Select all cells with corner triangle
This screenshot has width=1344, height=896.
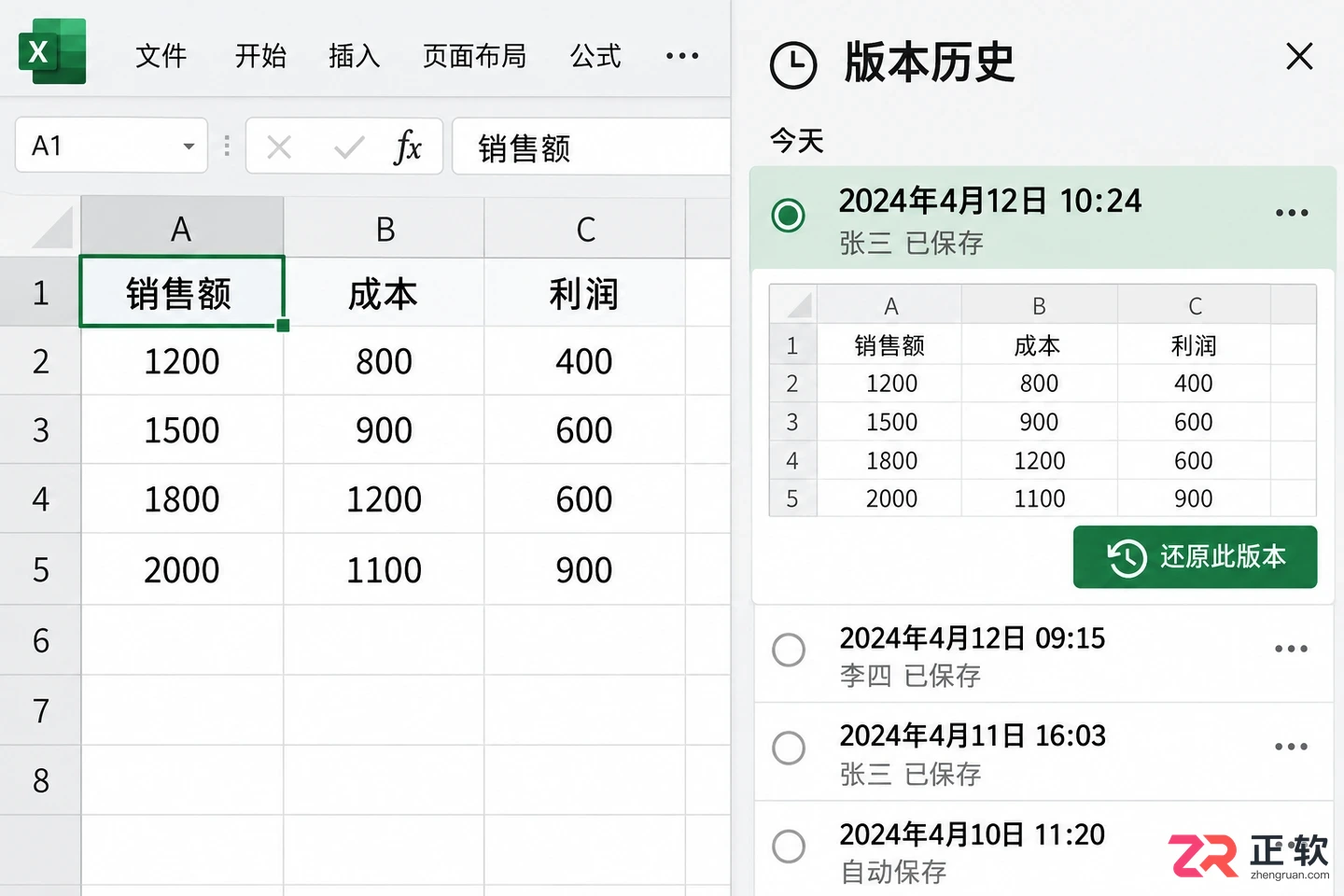coord(52,228)
